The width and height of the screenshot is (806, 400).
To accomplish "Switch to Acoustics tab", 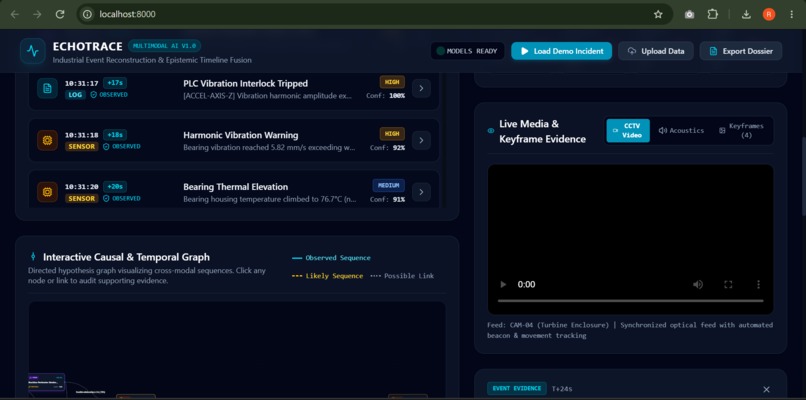I will [682, 131].
